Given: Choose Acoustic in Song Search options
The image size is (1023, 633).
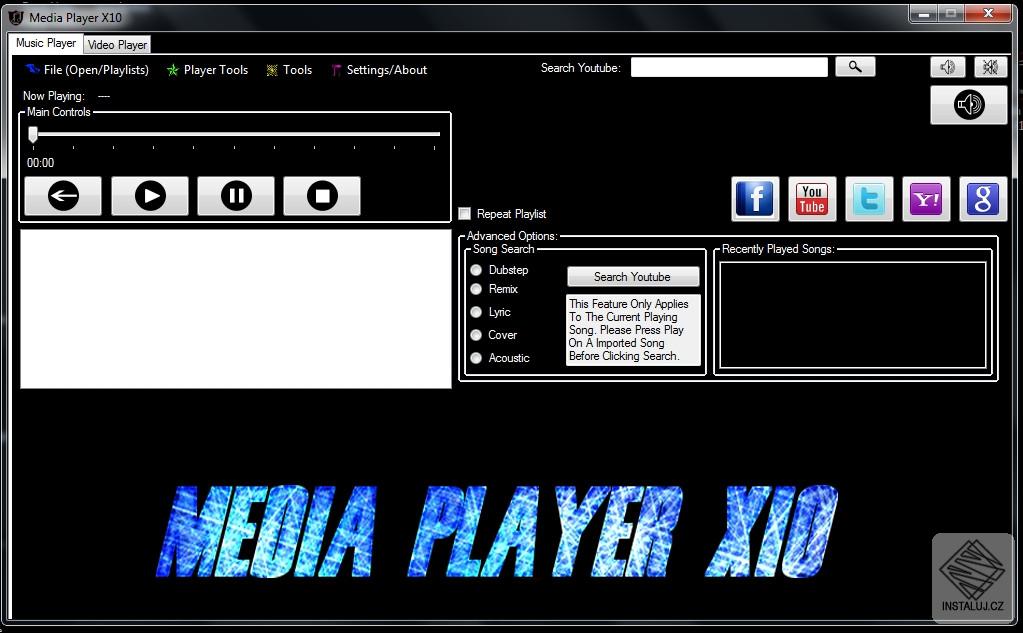Looking at the screenshot, I should click(x=476, y=358).
